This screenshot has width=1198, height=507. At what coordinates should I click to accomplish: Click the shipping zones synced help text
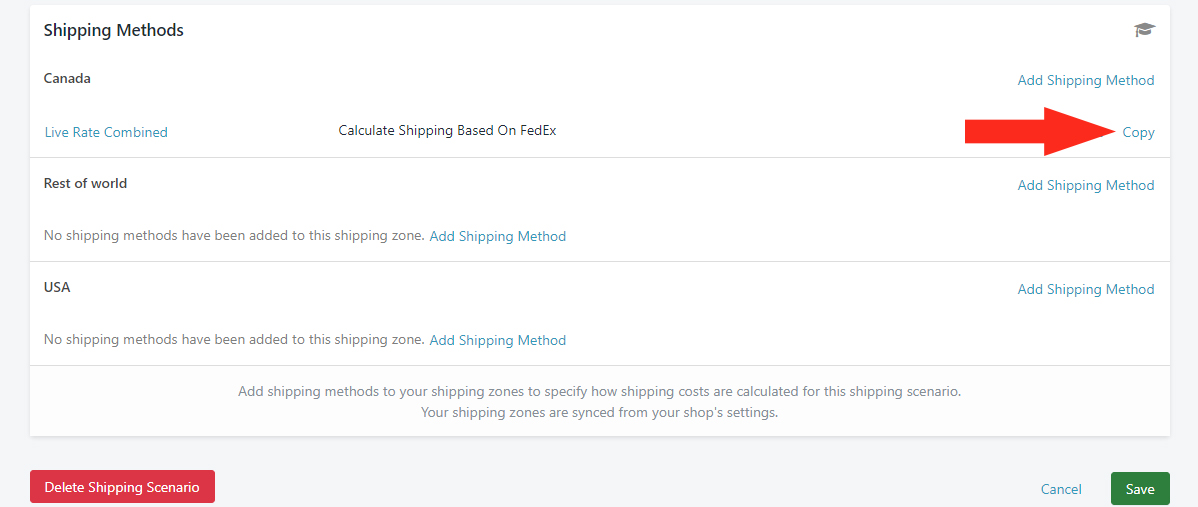pos(600,413)
